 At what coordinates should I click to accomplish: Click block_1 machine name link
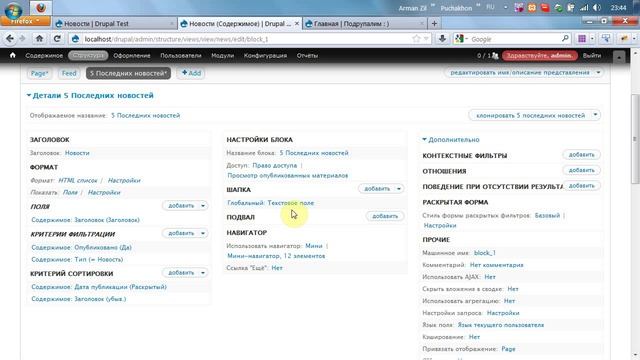pyautogui.click(x=485, y=253)
